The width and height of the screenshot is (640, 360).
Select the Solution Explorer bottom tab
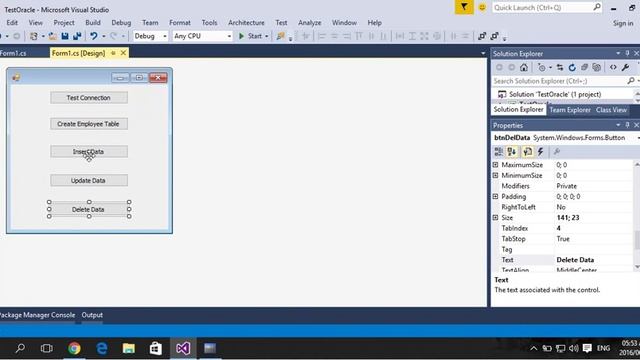518,109
